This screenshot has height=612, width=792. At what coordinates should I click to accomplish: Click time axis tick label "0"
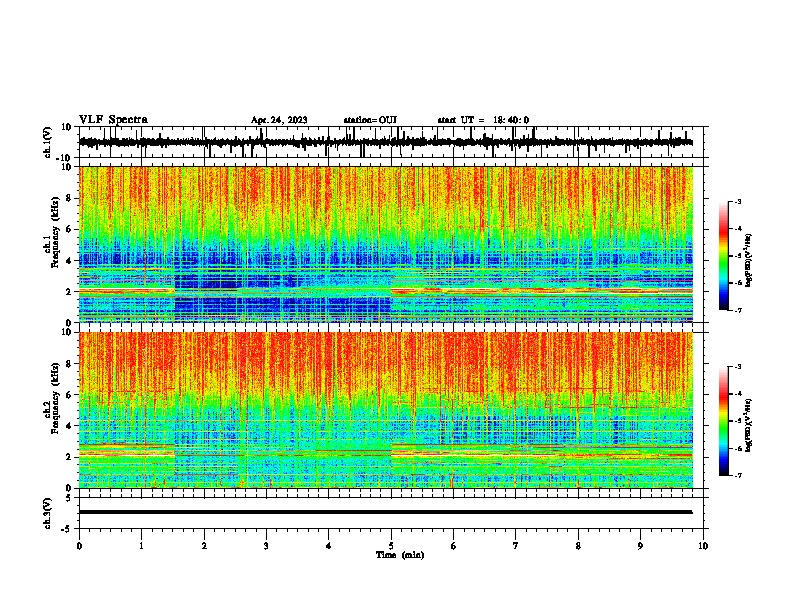[x=79, y=546]
